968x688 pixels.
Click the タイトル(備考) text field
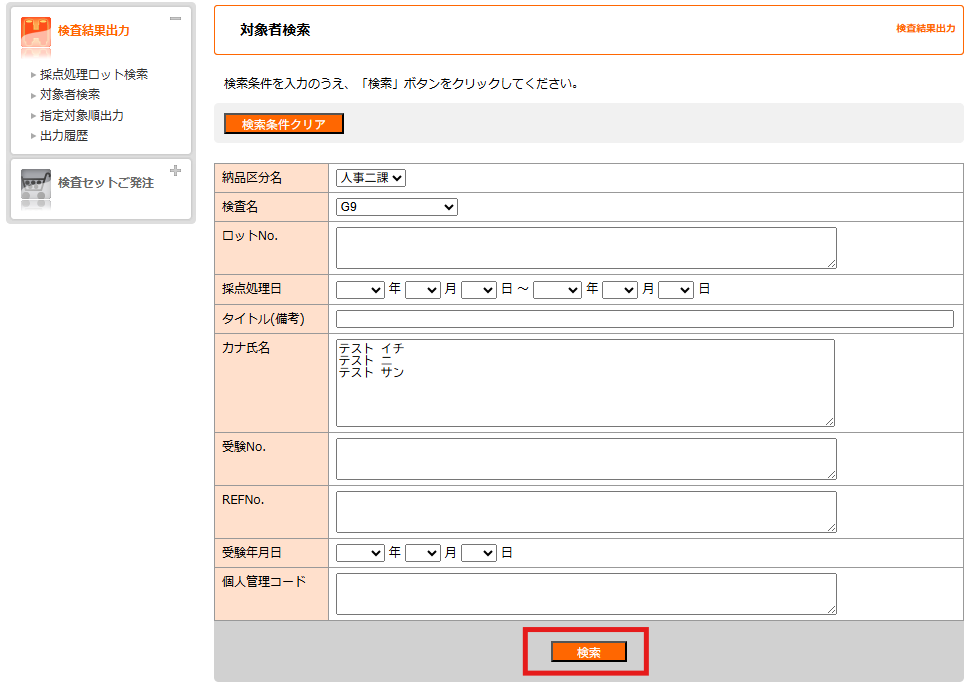coord(644,319)
